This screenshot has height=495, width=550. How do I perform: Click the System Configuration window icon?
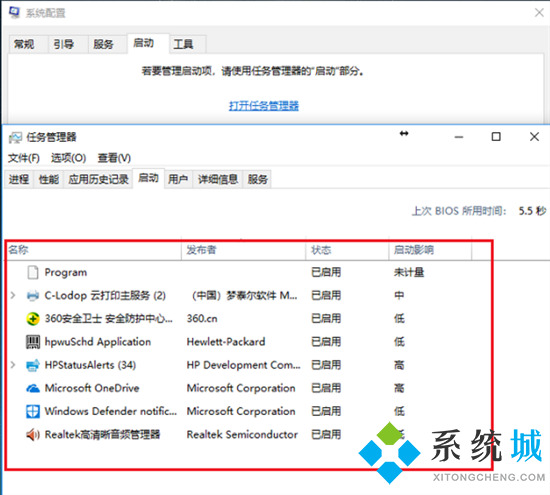pyautogui.click(x=14, y=13)
